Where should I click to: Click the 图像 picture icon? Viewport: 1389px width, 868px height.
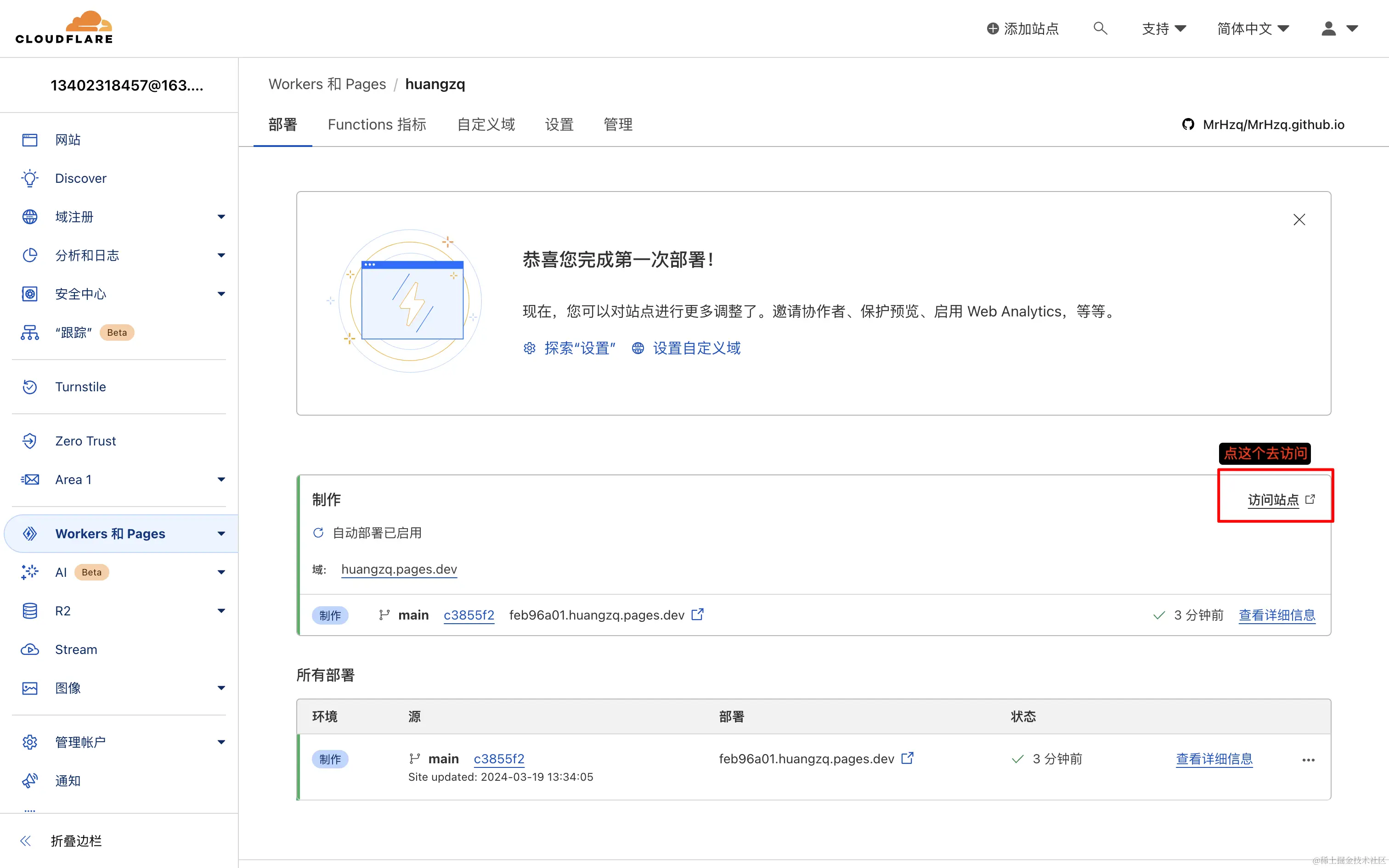coord(30,688)
